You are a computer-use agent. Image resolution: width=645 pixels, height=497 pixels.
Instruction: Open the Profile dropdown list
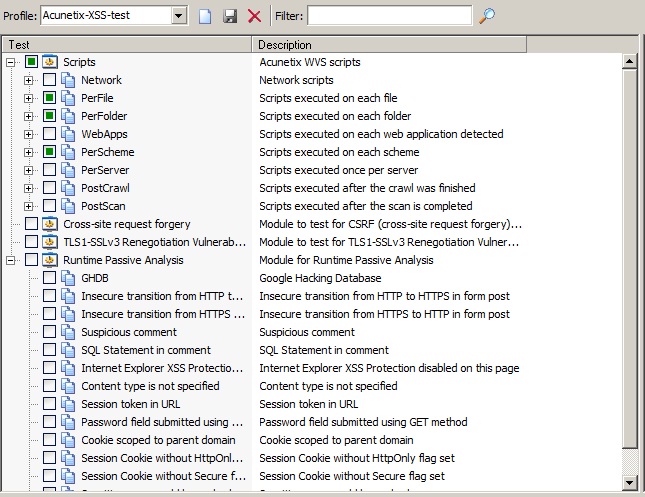(179, 16)
